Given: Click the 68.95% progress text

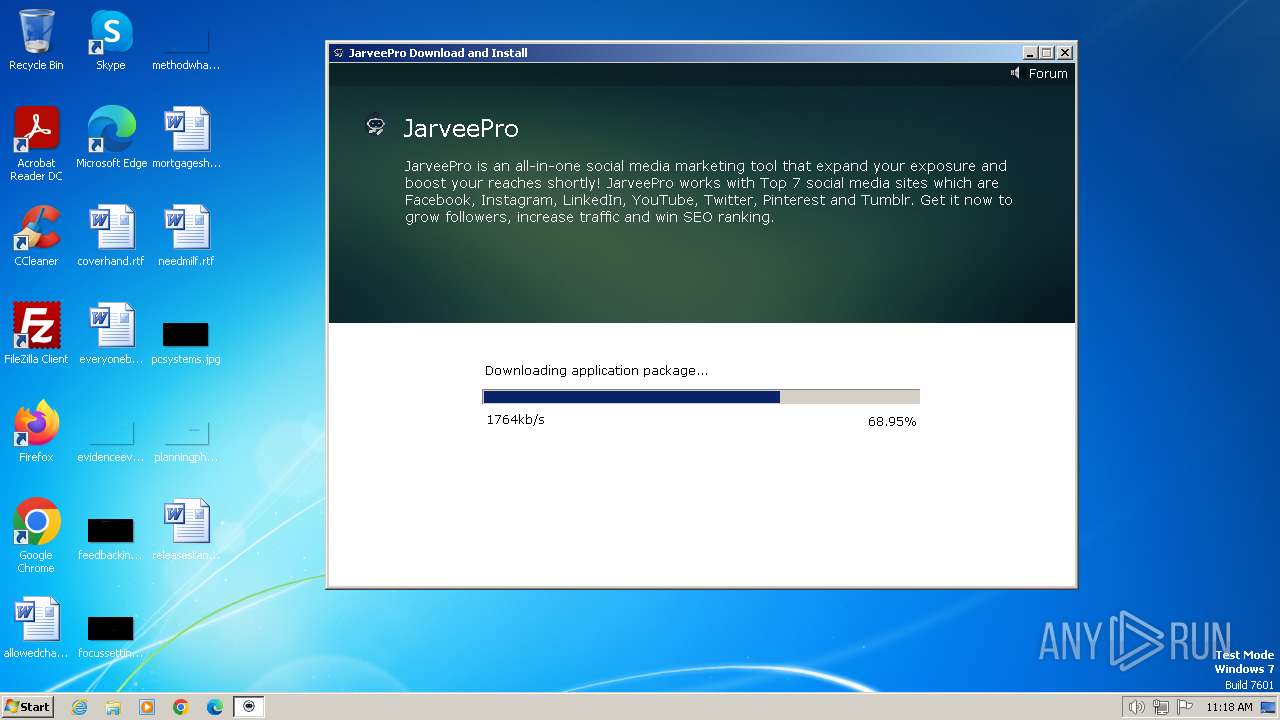Looking at the screenshot, I should 892,422.
